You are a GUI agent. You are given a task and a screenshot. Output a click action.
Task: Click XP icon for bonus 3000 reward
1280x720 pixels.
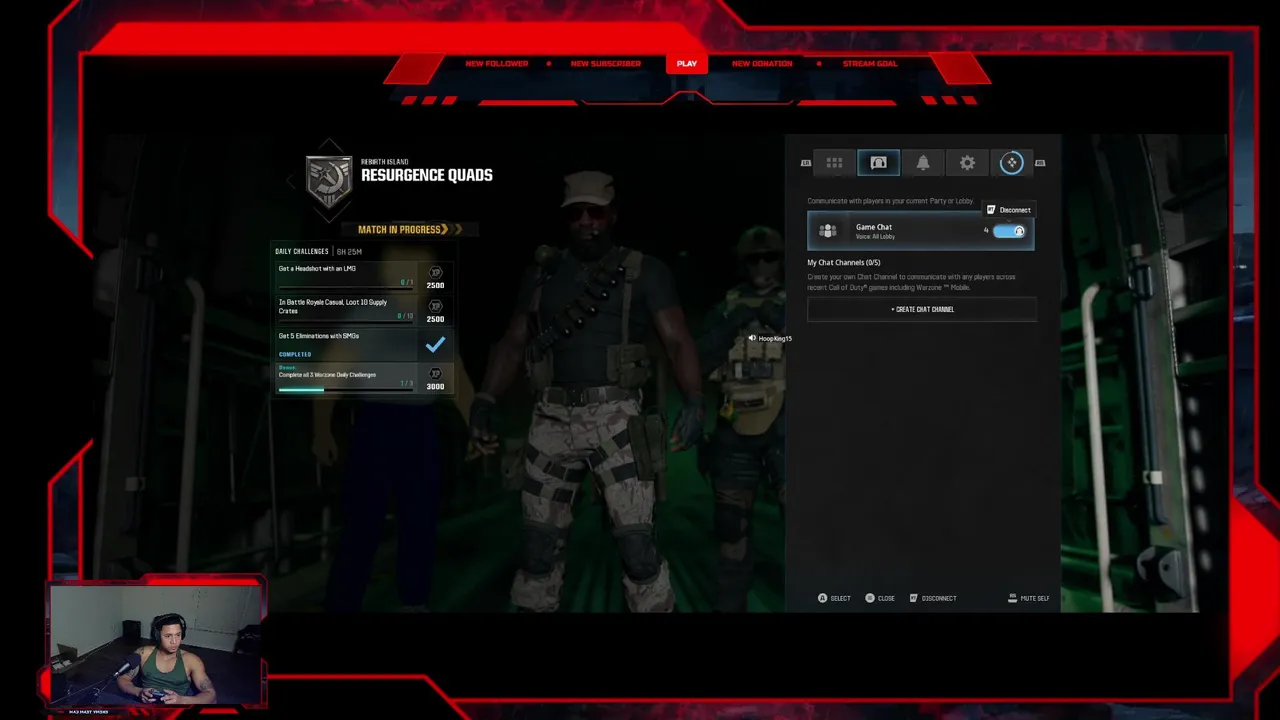435,373
